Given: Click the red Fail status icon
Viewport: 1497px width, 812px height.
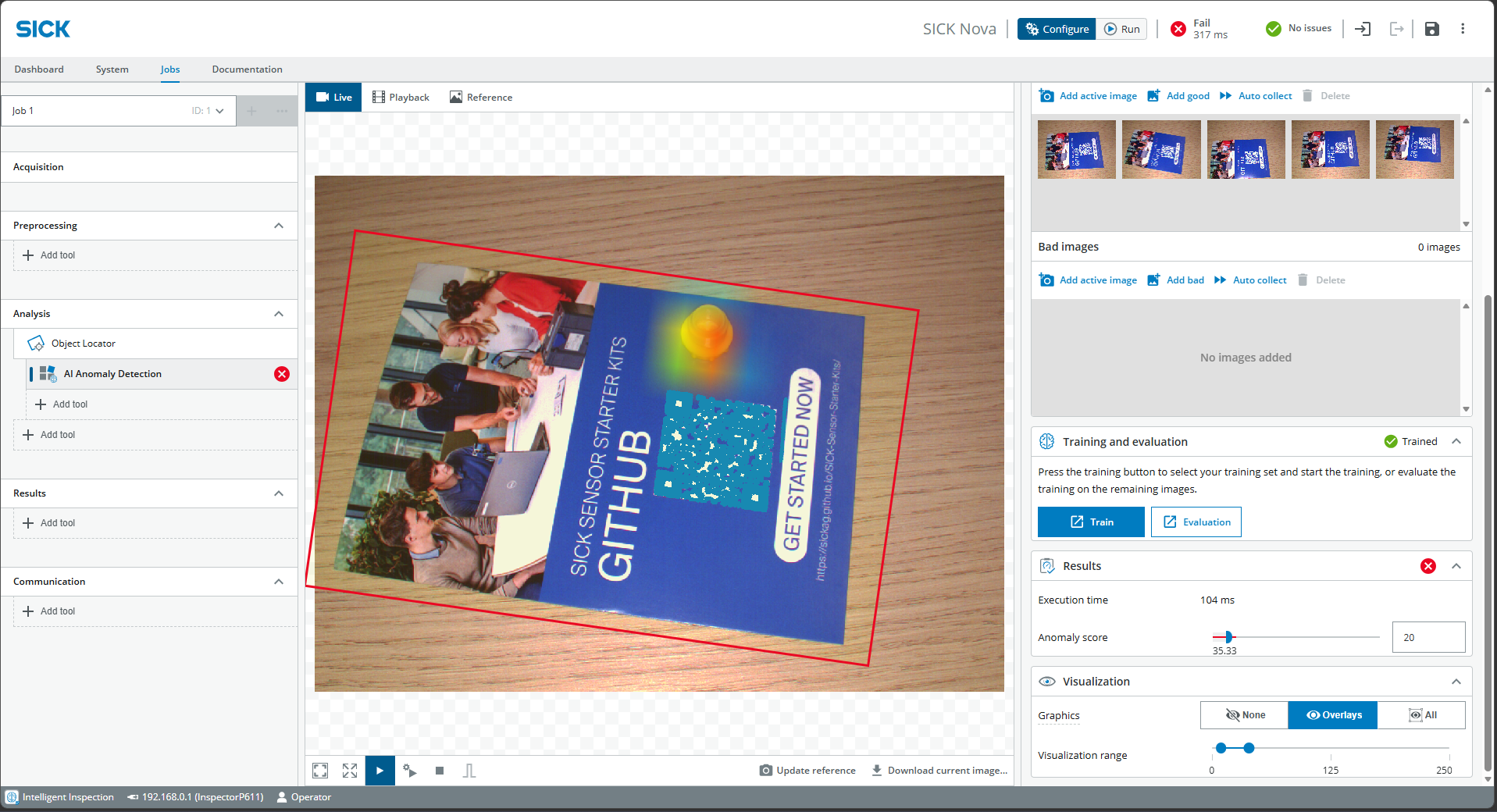Looking at the screenshot, I should pyautogui.click(x=1178, y=29).
